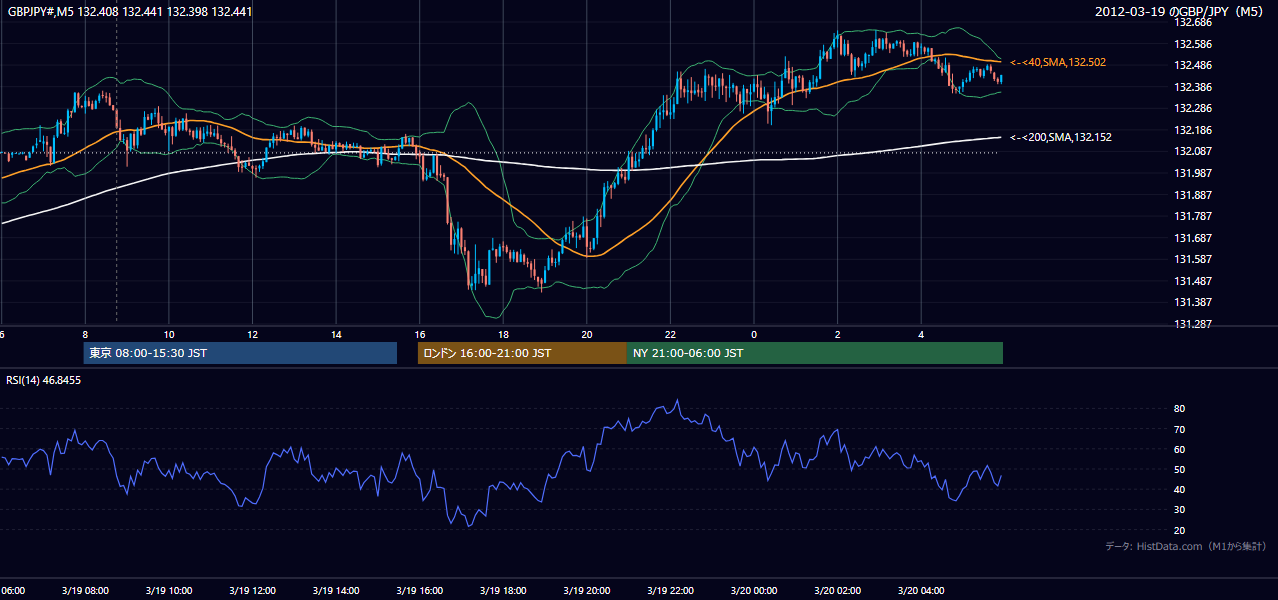Click the 131.887 price axis label
This screenshot has width=1278, height=600.
point(1192,195)
